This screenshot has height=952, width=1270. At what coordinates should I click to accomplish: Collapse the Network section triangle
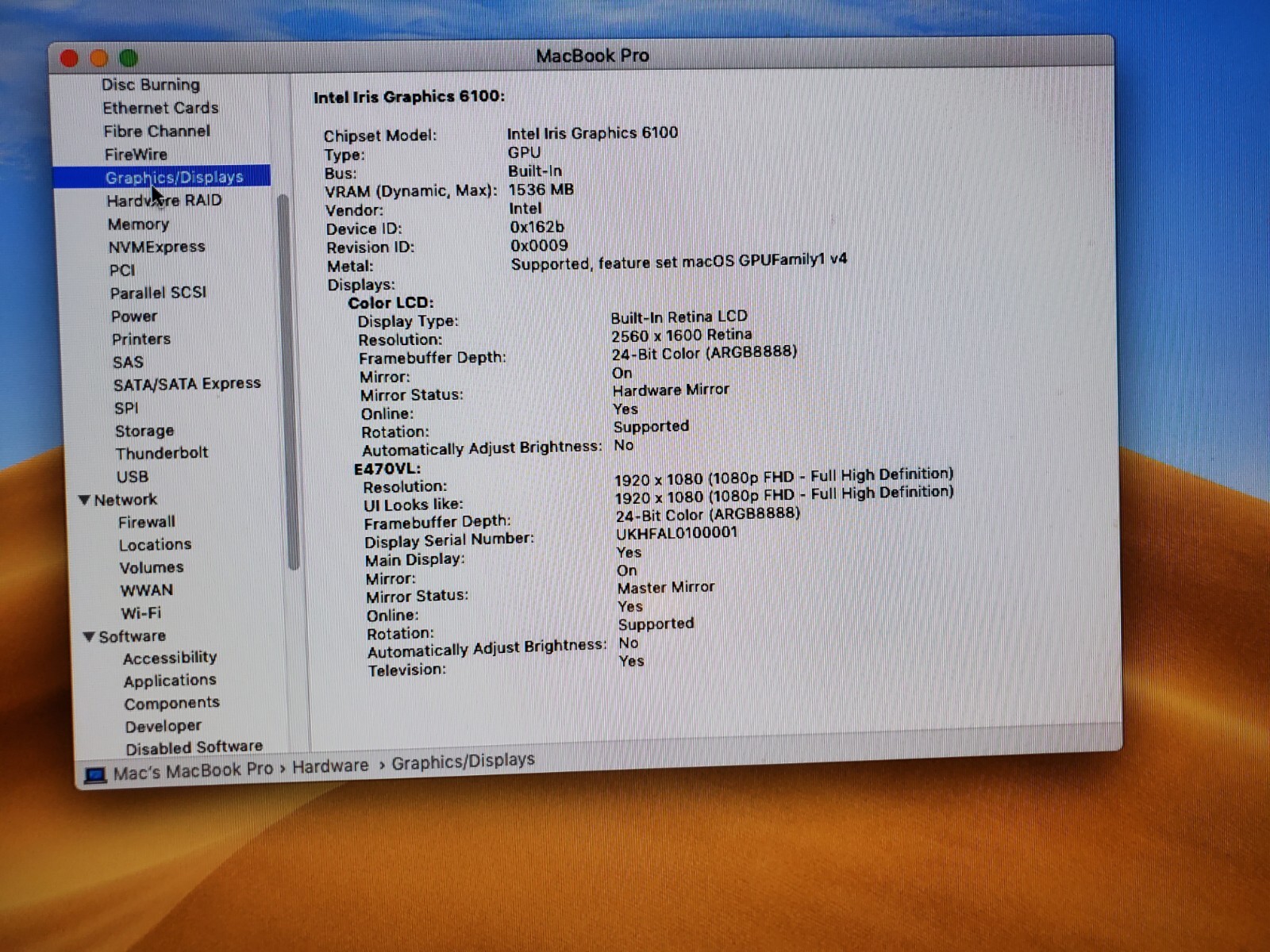coord(84,500)
